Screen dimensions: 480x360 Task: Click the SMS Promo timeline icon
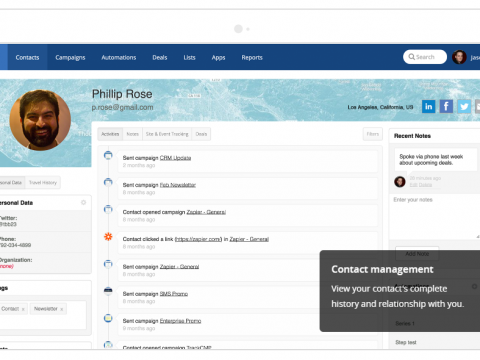pos(108,291)
